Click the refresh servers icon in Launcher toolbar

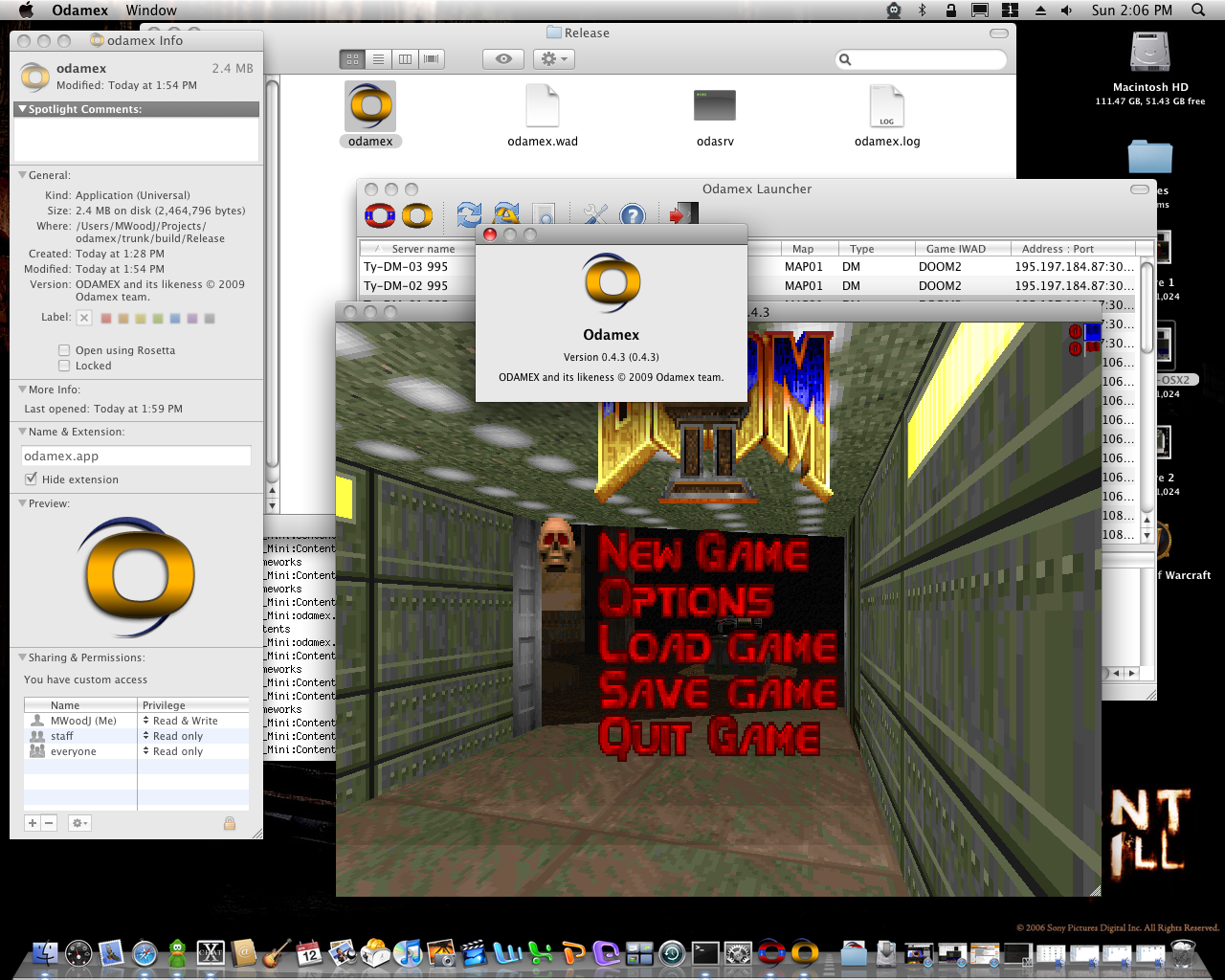[469, 215]
